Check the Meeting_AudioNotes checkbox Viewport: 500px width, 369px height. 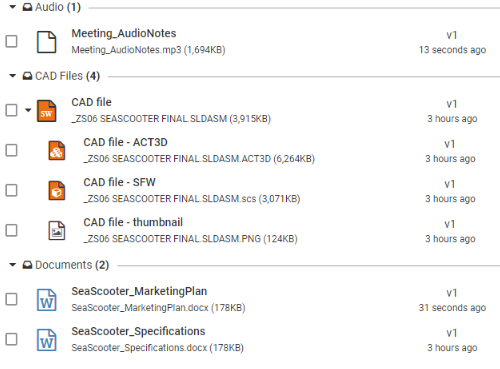coord(11,42)
